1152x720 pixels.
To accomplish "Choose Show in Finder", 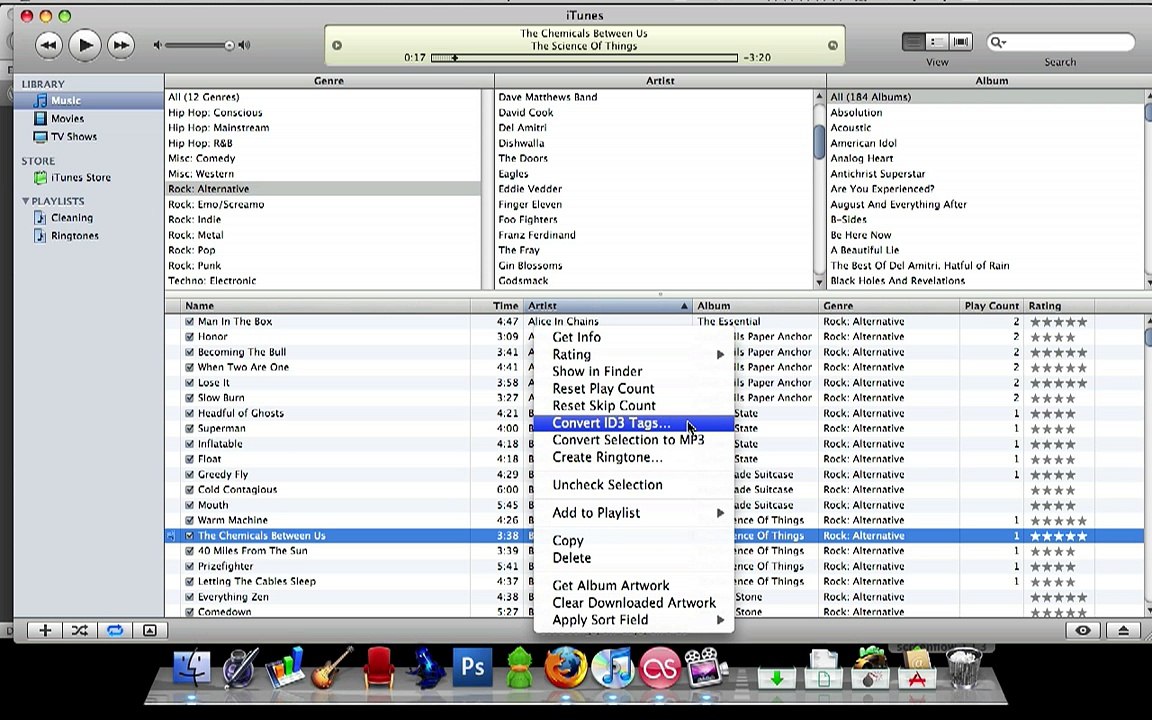I will [x=633, y=371].
